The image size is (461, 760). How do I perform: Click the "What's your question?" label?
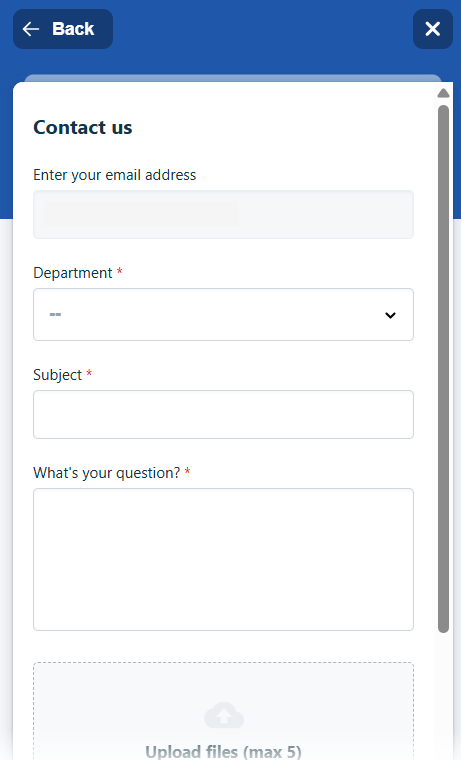pos(106,473)
